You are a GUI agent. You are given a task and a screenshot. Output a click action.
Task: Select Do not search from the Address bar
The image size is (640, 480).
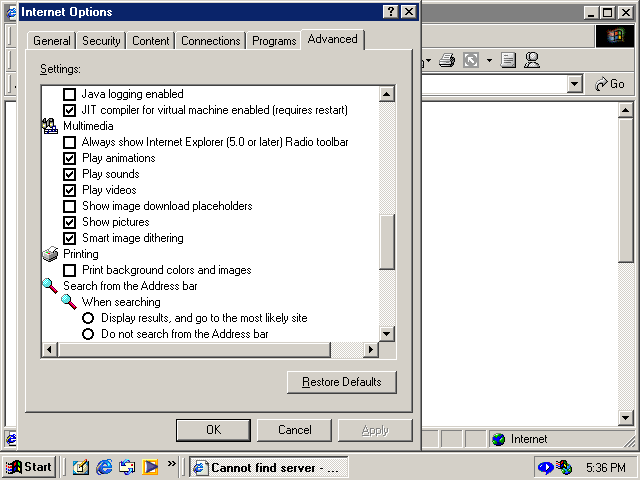[88, 334]
